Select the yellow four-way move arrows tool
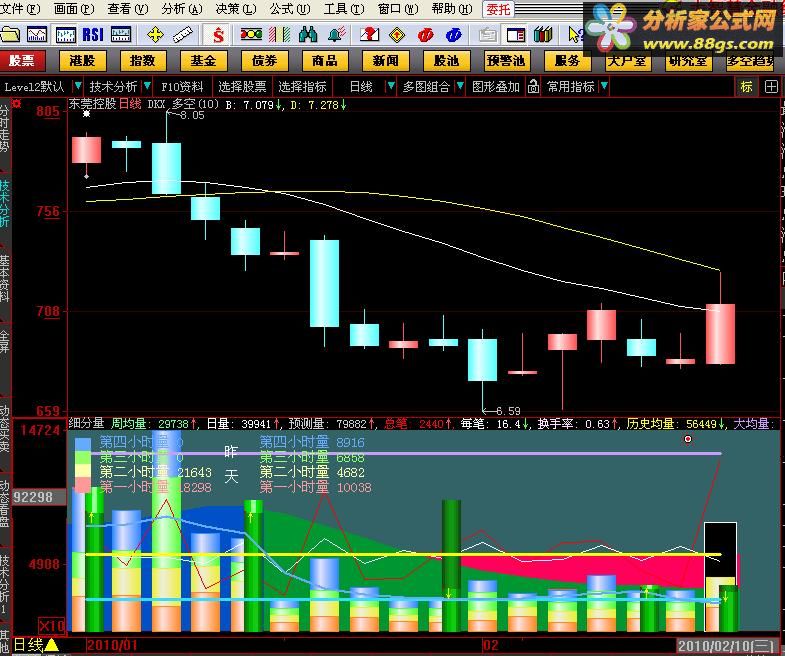 coord(155,35)
